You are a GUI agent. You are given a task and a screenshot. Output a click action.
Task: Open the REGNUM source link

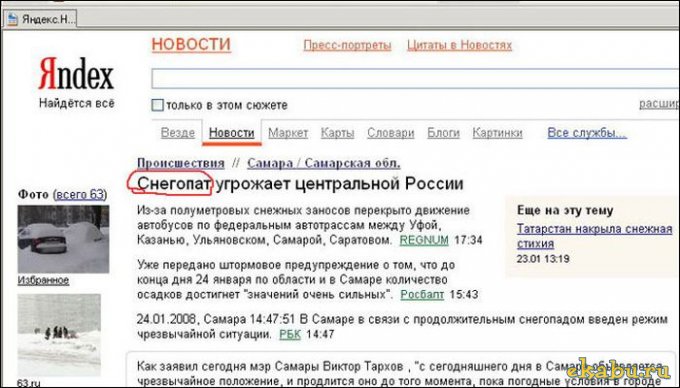[x=424, y=240]
